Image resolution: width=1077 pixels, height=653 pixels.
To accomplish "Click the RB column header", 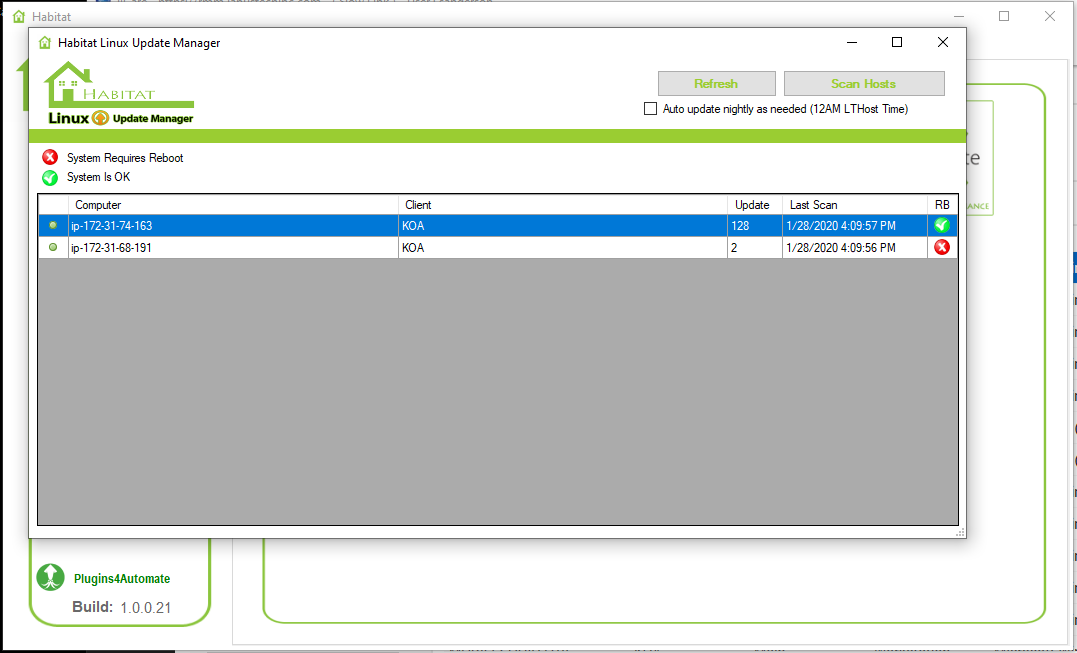I will pyautogui.click(x=942, y=205).
